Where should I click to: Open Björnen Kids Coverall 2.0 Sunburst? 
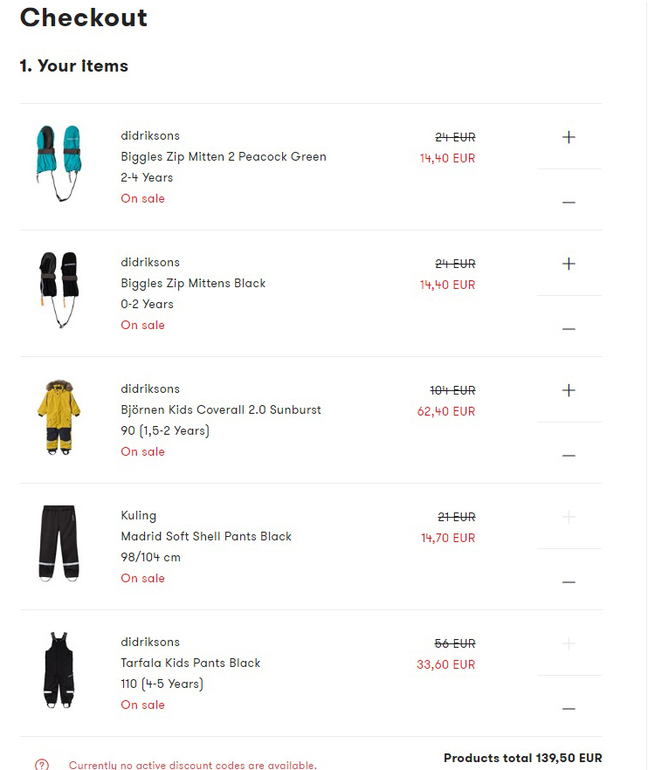[x=221, y=410]
